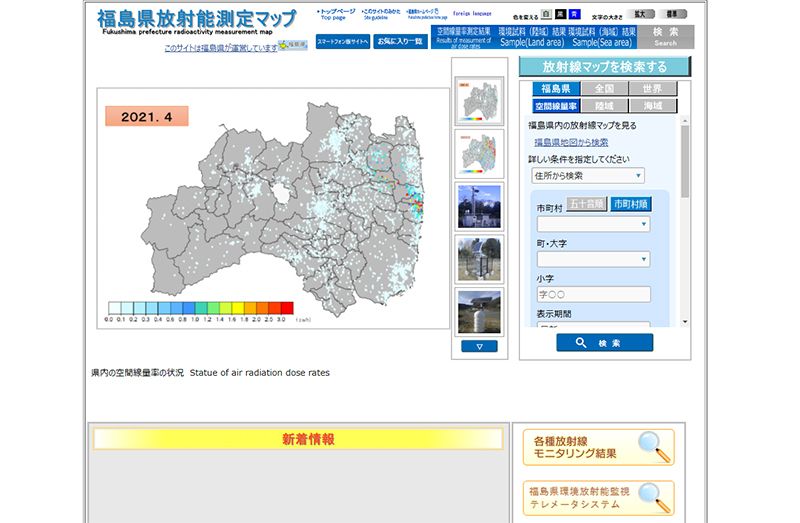Screen dimensions: 800x523
Task: Select the 陸域 category tab
Action: (604, 106)
